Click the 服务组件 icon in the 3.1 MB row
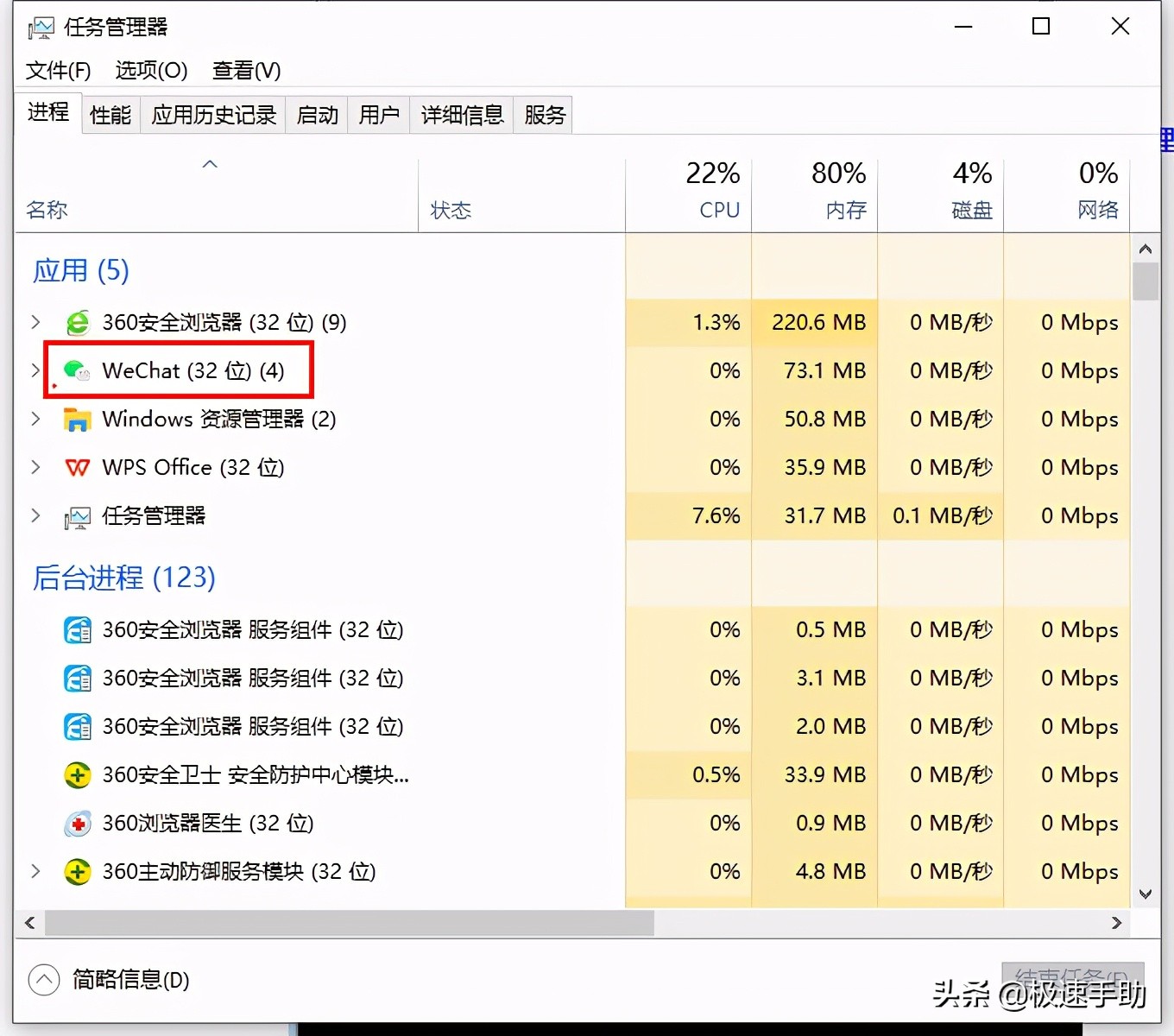This screenshot has height=1036, width=1174. pos(78,679)
